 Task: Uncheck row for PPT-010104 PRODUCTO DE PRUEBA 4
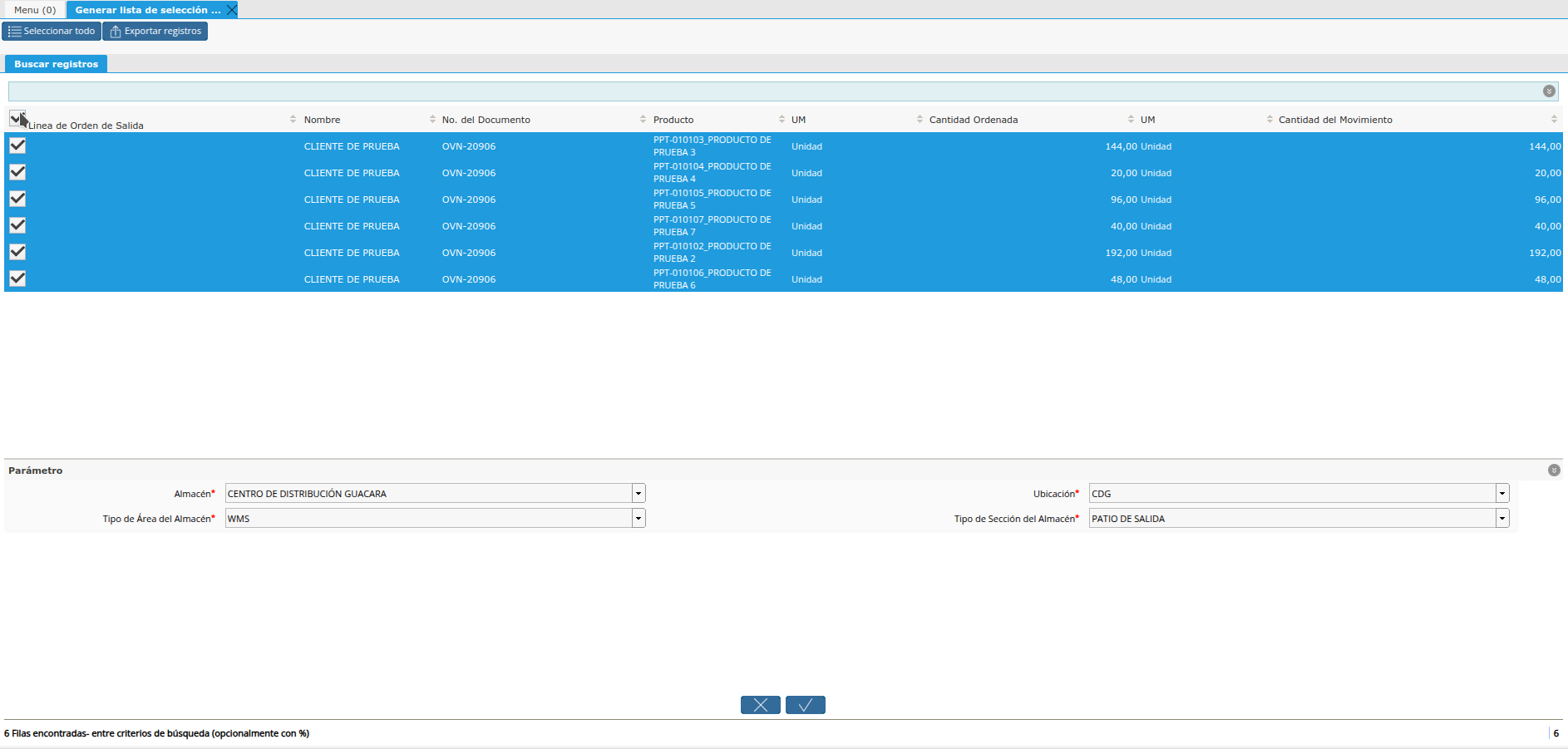click(17, 172)
